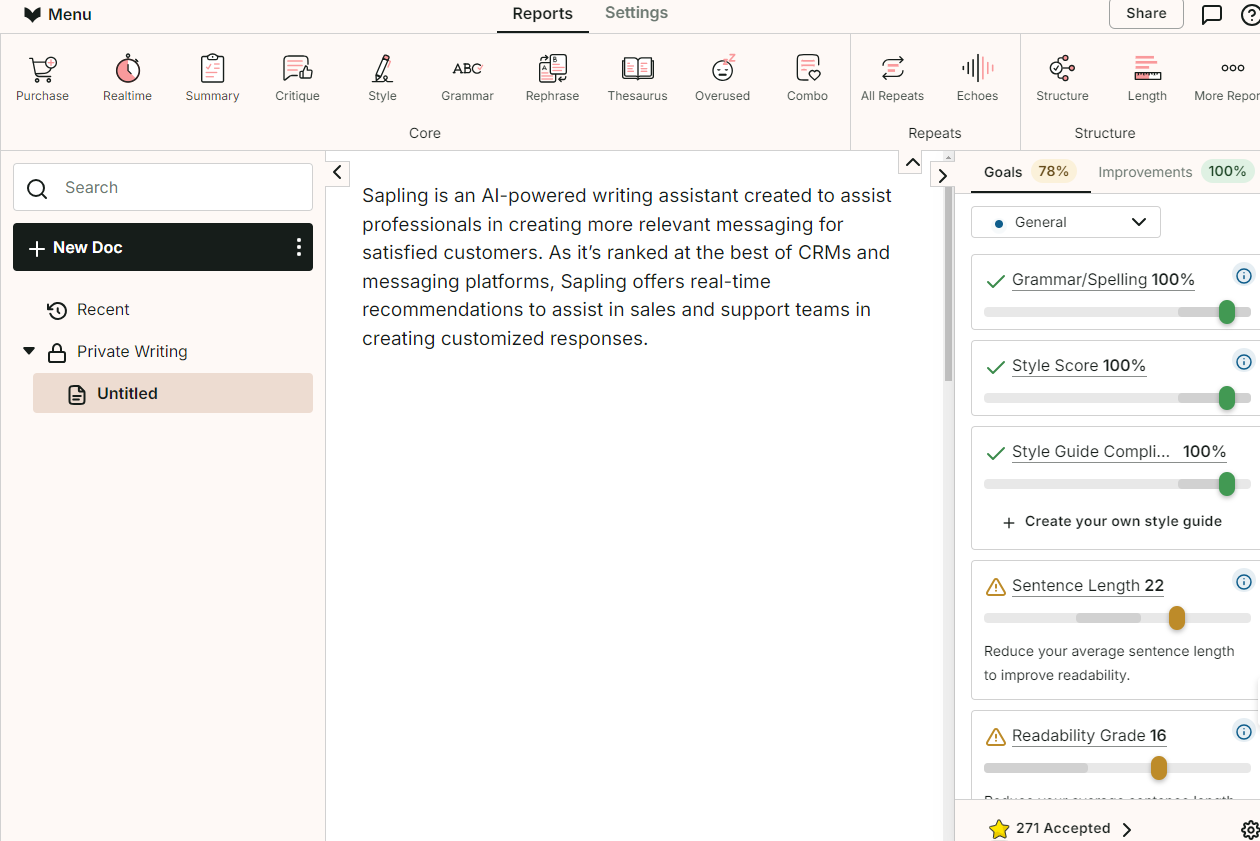1260x841 pixels.
Task: View the Sentence Length report
Action: [1087, 585]
